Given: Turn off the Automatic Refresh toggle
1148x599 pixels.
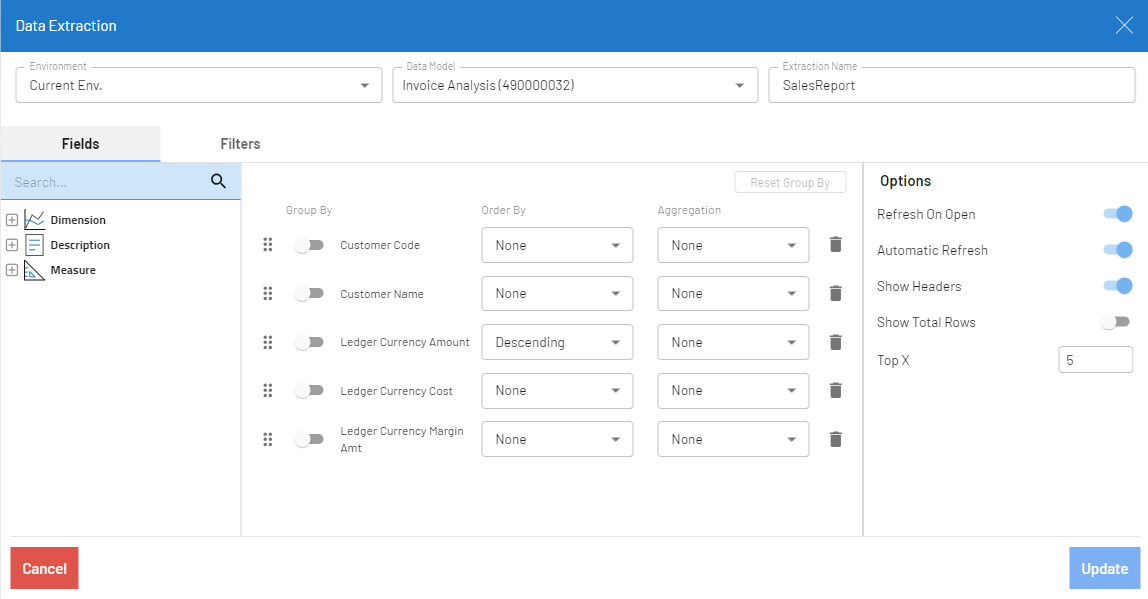Looking at the screenshot, I should (x=1117, y=250).
